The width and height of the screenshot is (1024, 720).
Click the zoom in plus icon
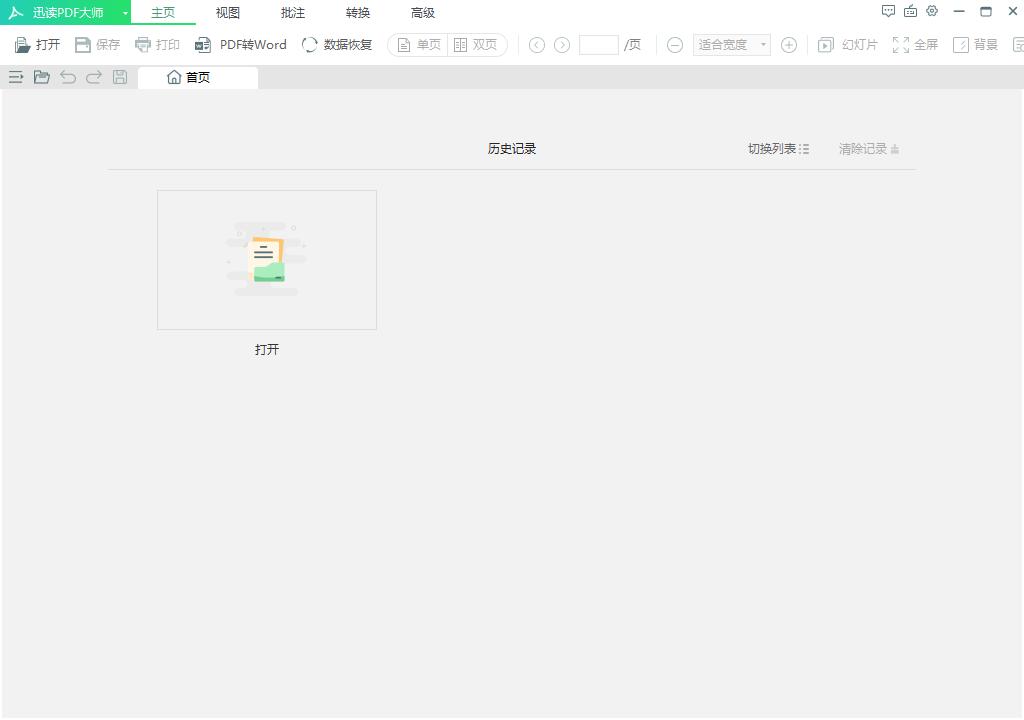tap(789, 45)
